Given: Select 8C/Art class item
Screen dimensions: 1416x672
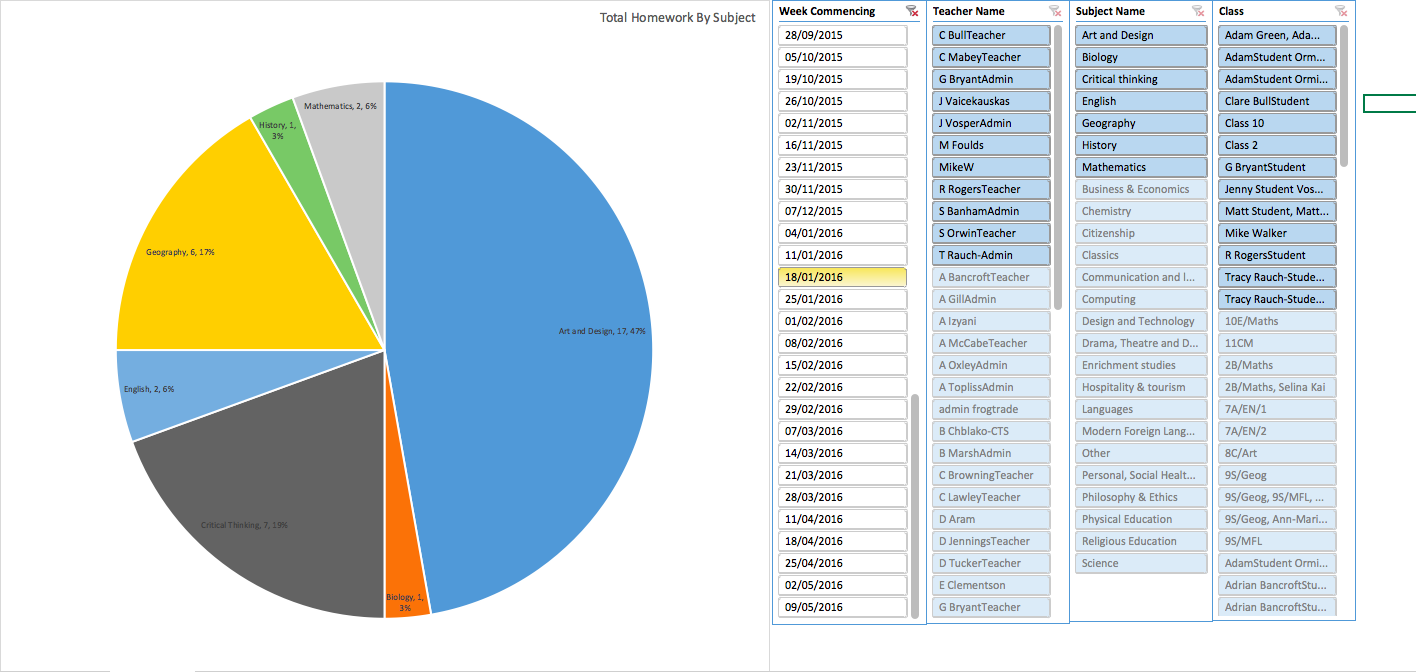Looking at the screenshot, I should click(1277, 453).
